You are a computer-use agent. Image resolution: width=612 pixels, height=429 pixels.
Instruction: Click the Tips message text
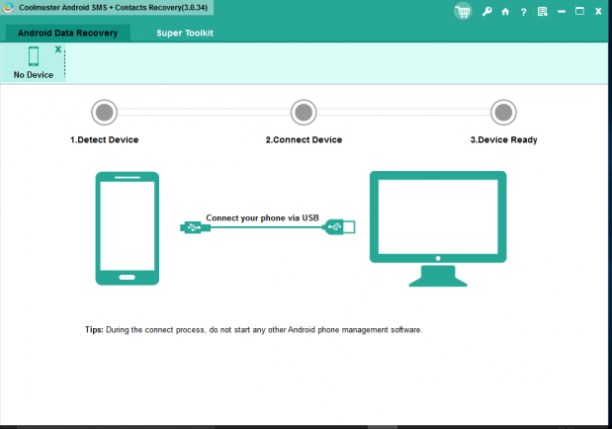pos(254,330)
